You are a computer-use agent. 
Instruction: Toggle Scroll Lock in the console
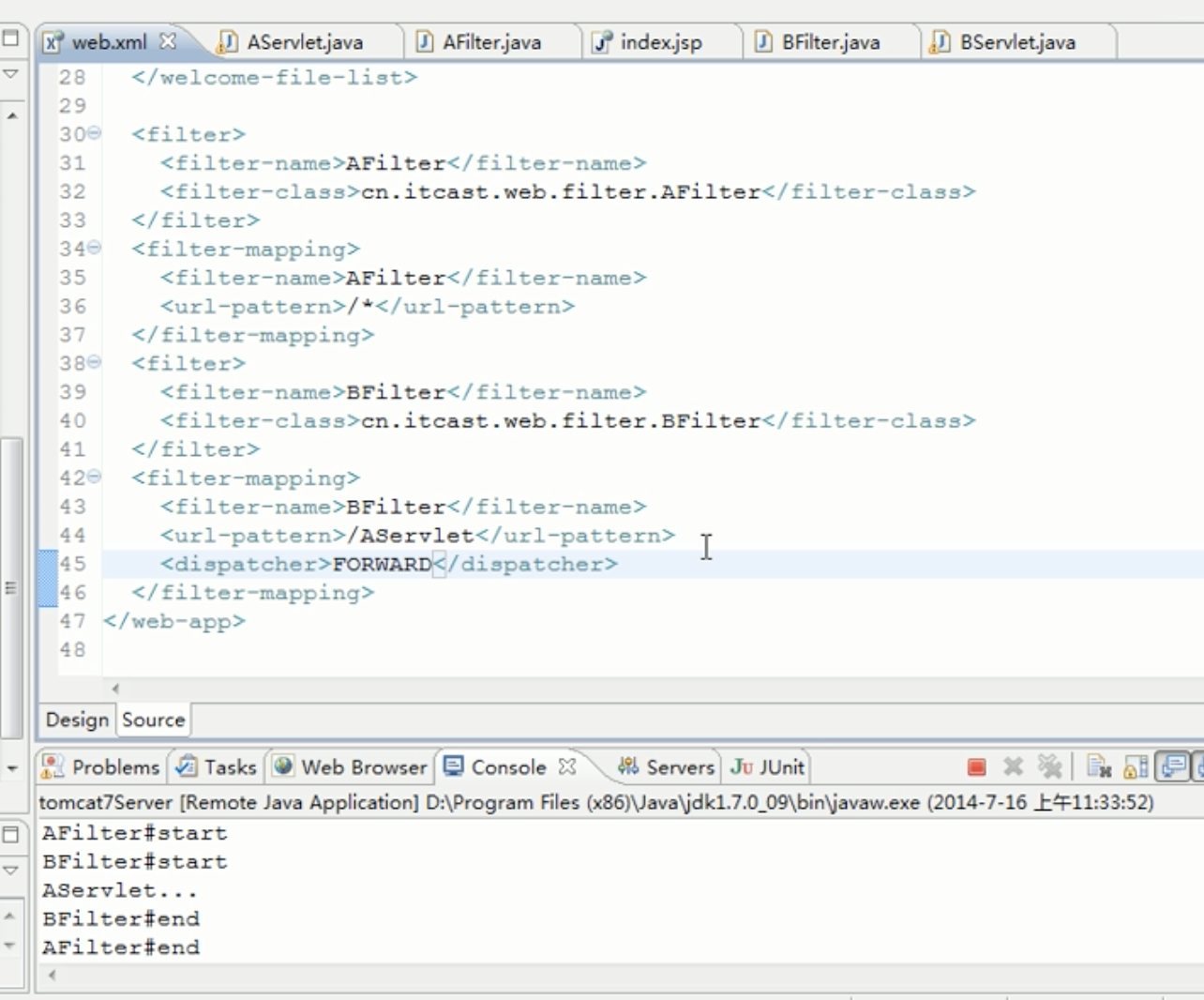[1136, 767]
